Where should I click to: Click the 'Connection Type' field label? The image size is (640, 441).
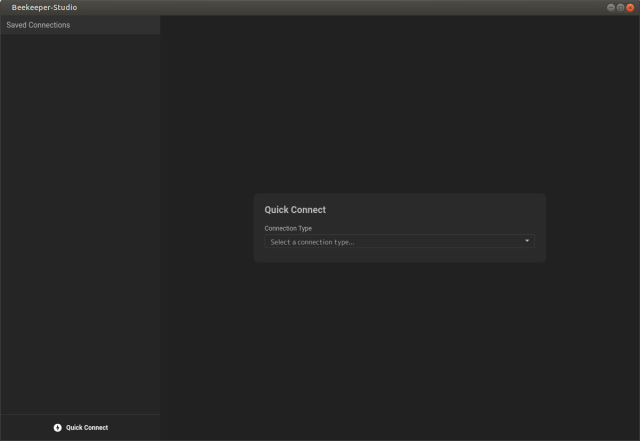tap(288, 228)
